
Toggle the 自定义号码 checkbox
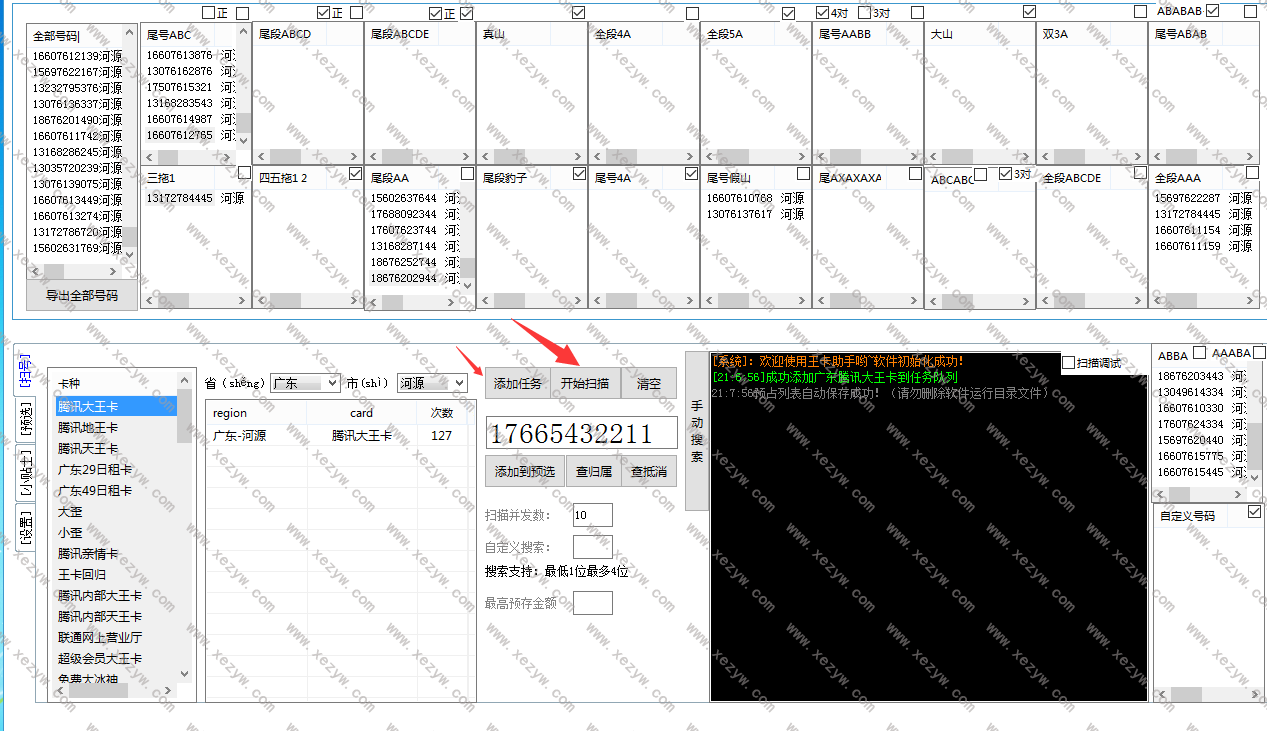(x=1255, y=512)
